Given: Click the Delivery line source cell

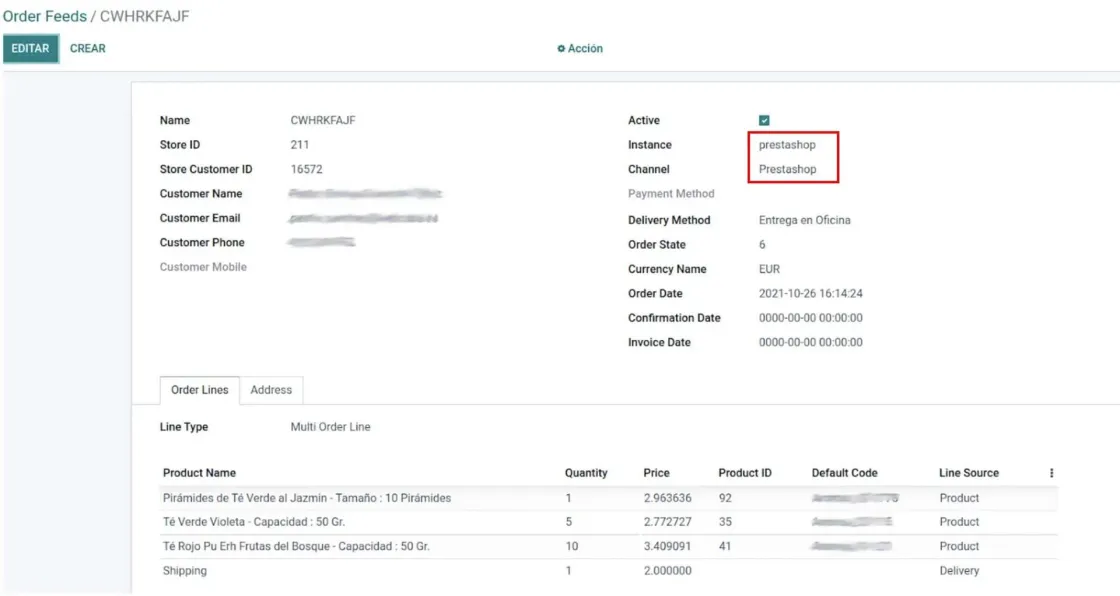Looking at the screenshot, I should click(x=959, y=571).
